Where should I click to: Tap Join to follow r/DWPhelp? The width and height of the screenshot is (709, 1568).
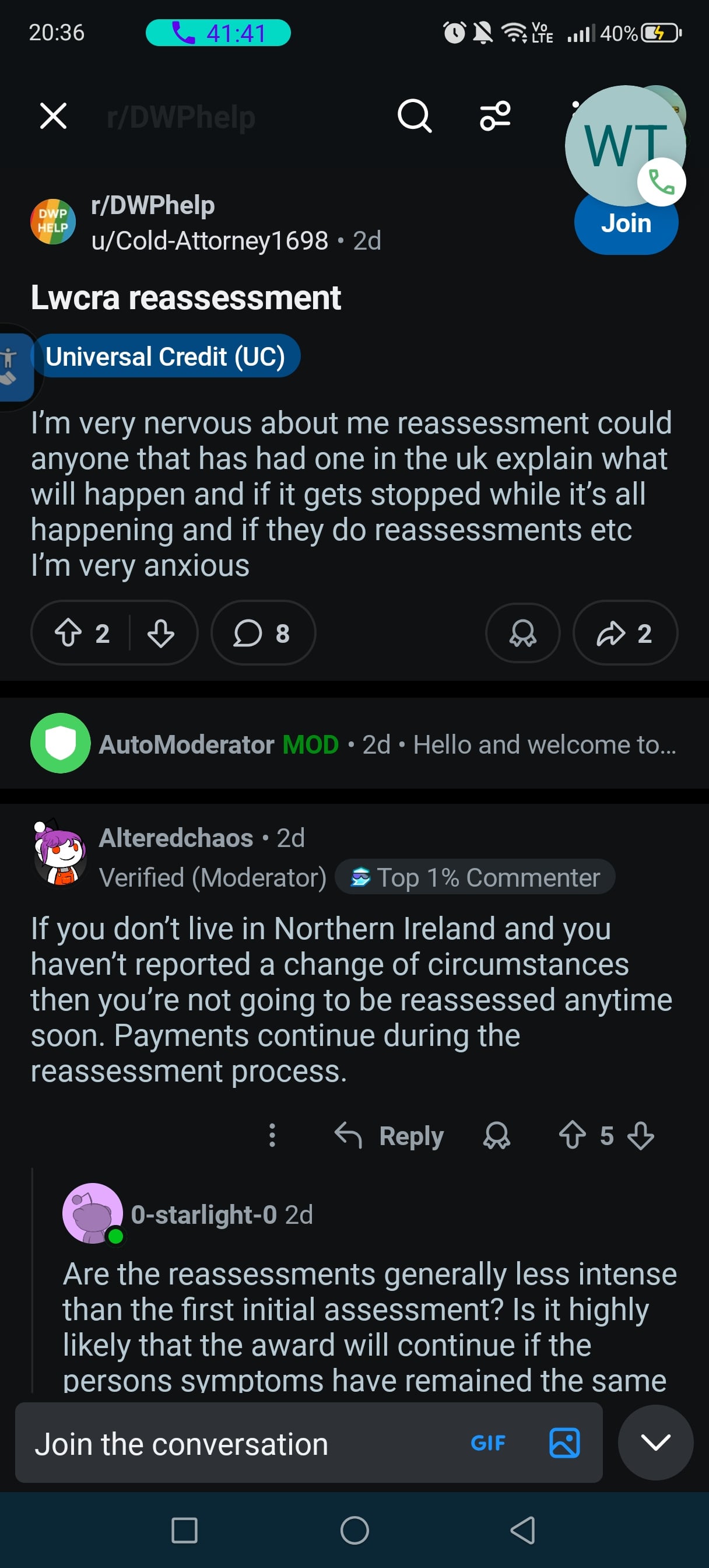[x=626, y=223]
